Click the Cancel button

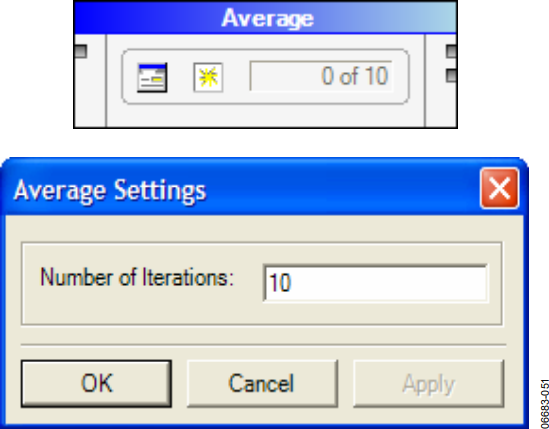[262, 383]
